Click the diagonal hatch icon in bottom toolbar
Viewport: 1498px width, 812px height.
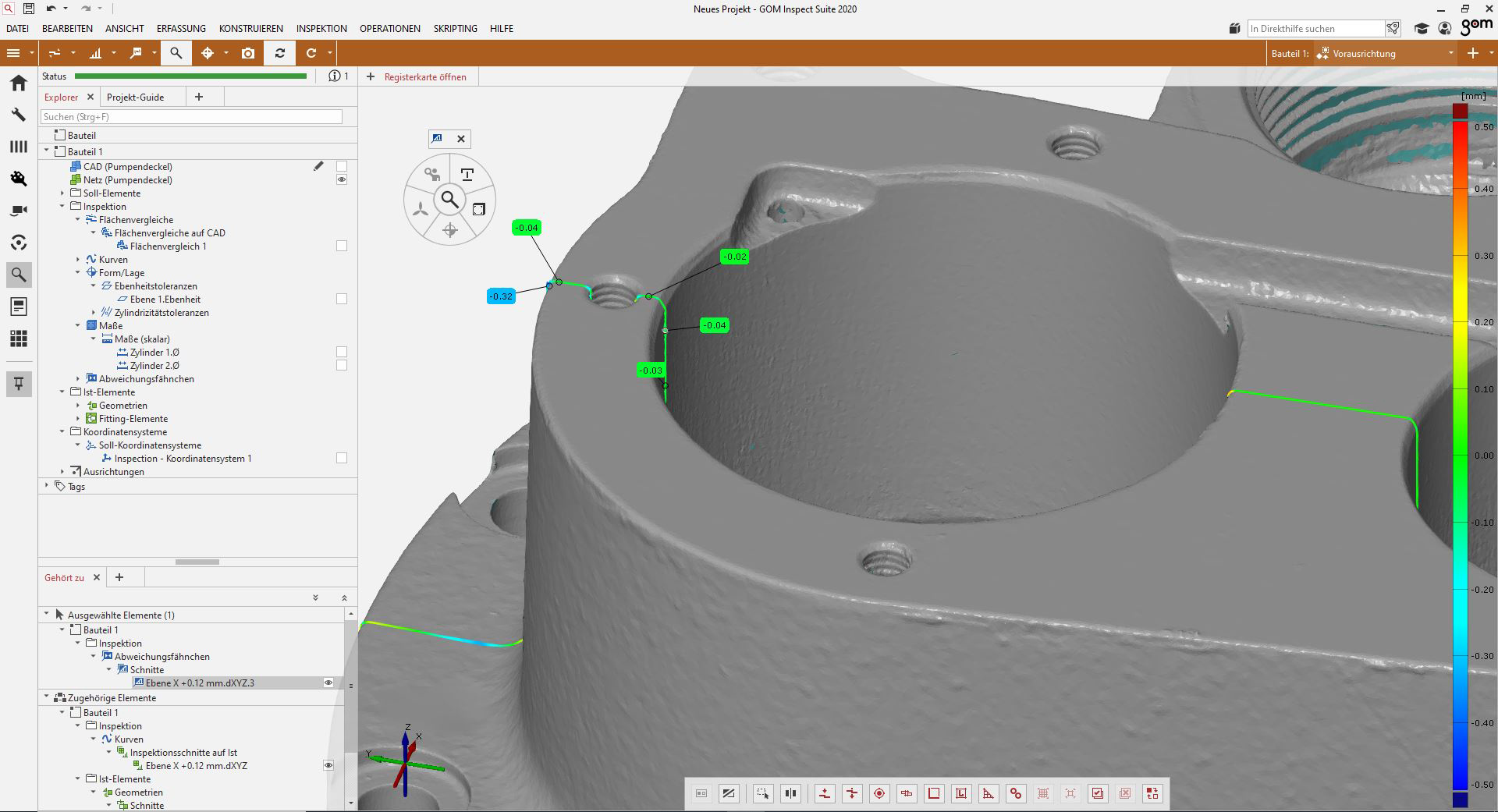(x=729, y=793)
